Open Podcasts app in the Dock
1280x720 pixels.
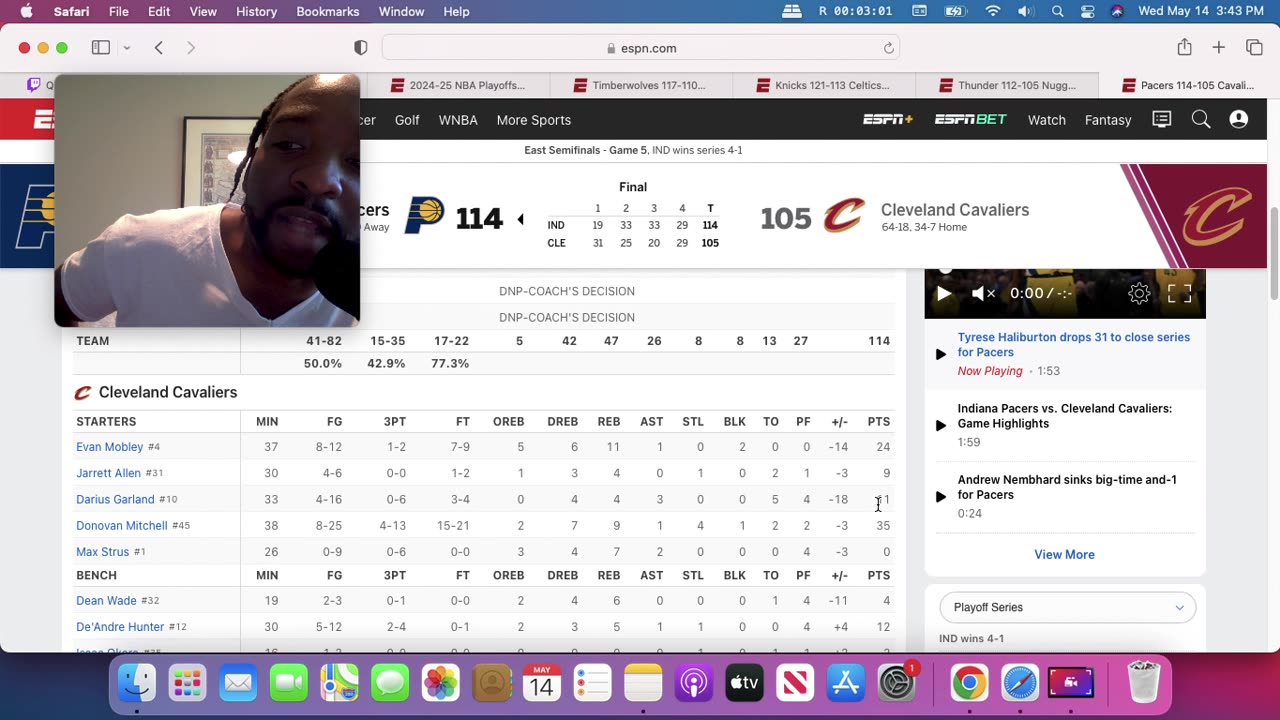click(x=693, y=683)
